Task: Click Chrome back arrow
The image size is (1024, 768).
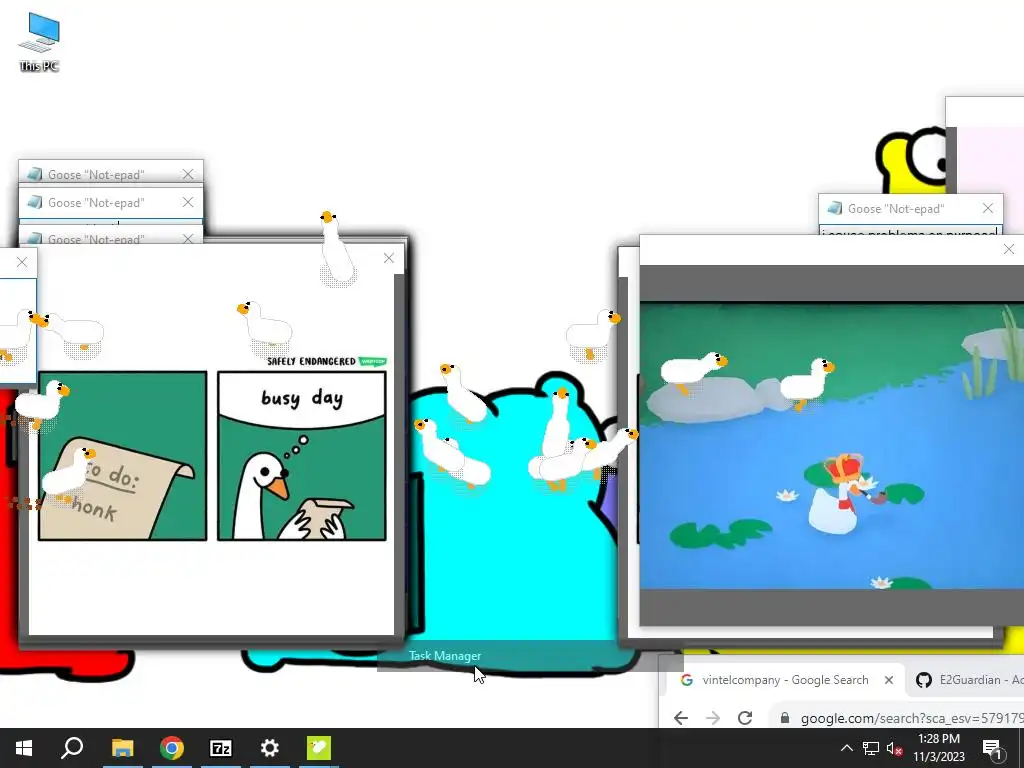Action: (x=680, y=718)
